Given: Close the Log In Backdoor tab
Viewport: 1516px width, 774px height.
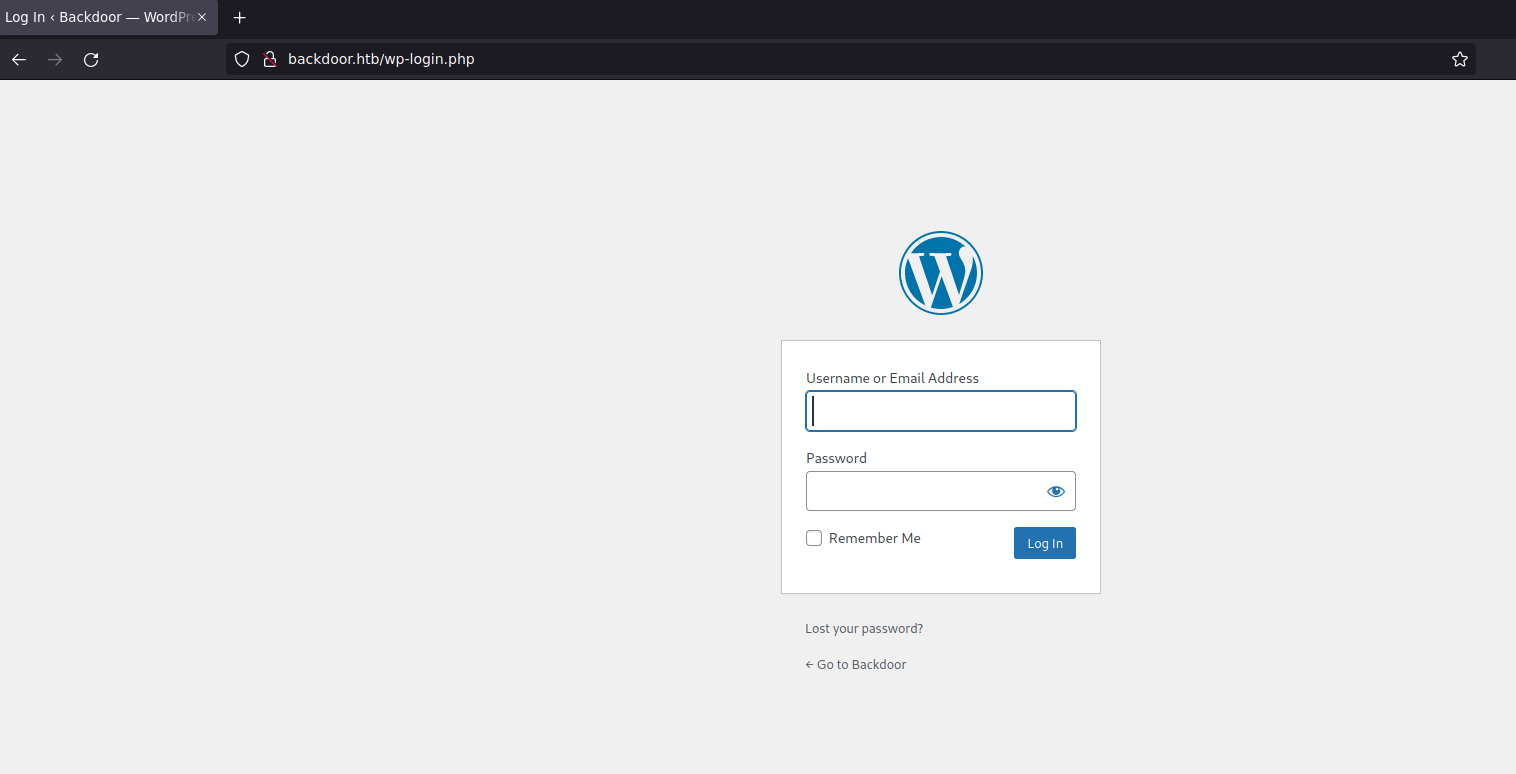Looking at the screenshot, I should coord(202,17).
